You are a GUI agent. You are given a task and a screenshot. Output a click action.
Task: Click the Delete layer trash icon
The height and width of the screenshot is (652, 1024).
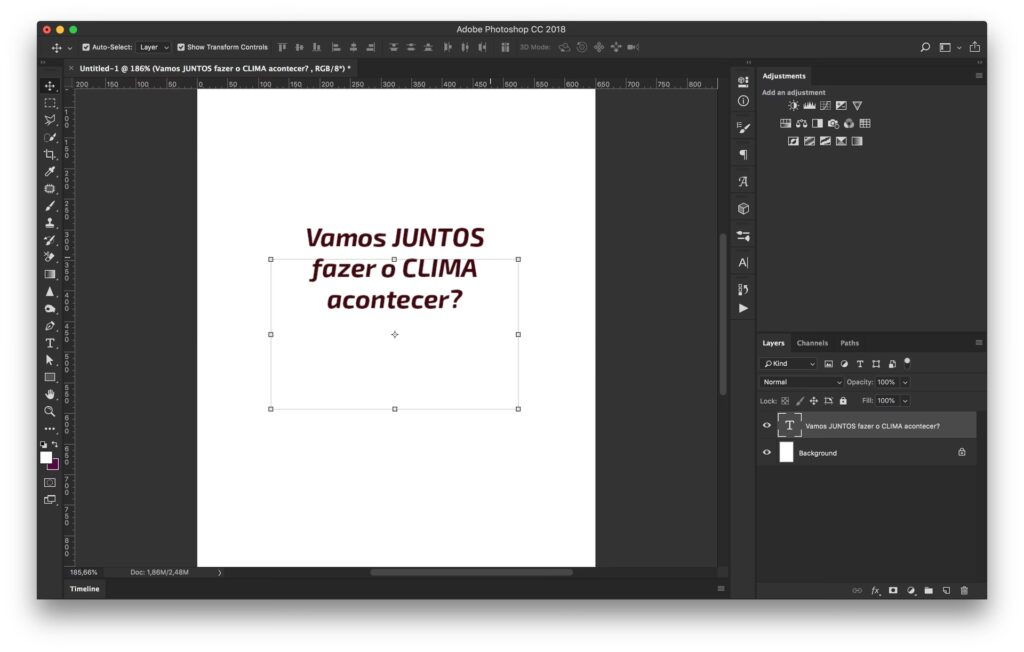coord(964,590)
